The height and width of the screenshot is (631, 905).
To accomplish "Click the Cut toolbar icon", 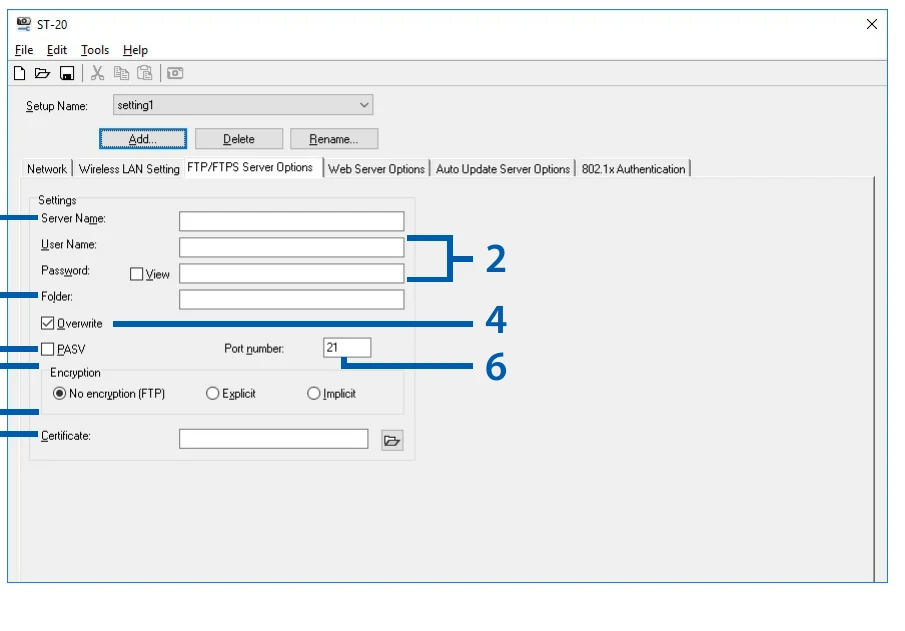I will tap(97, 73).
